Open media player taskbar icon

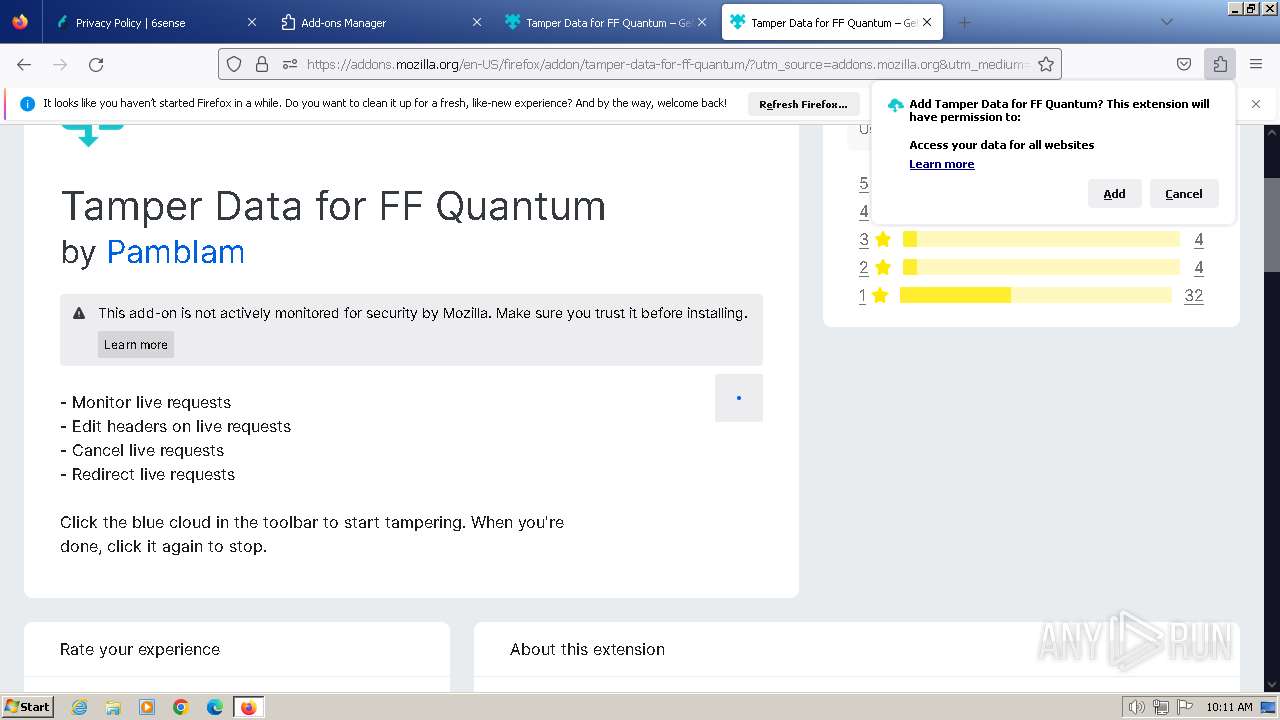tap(147, 707)
